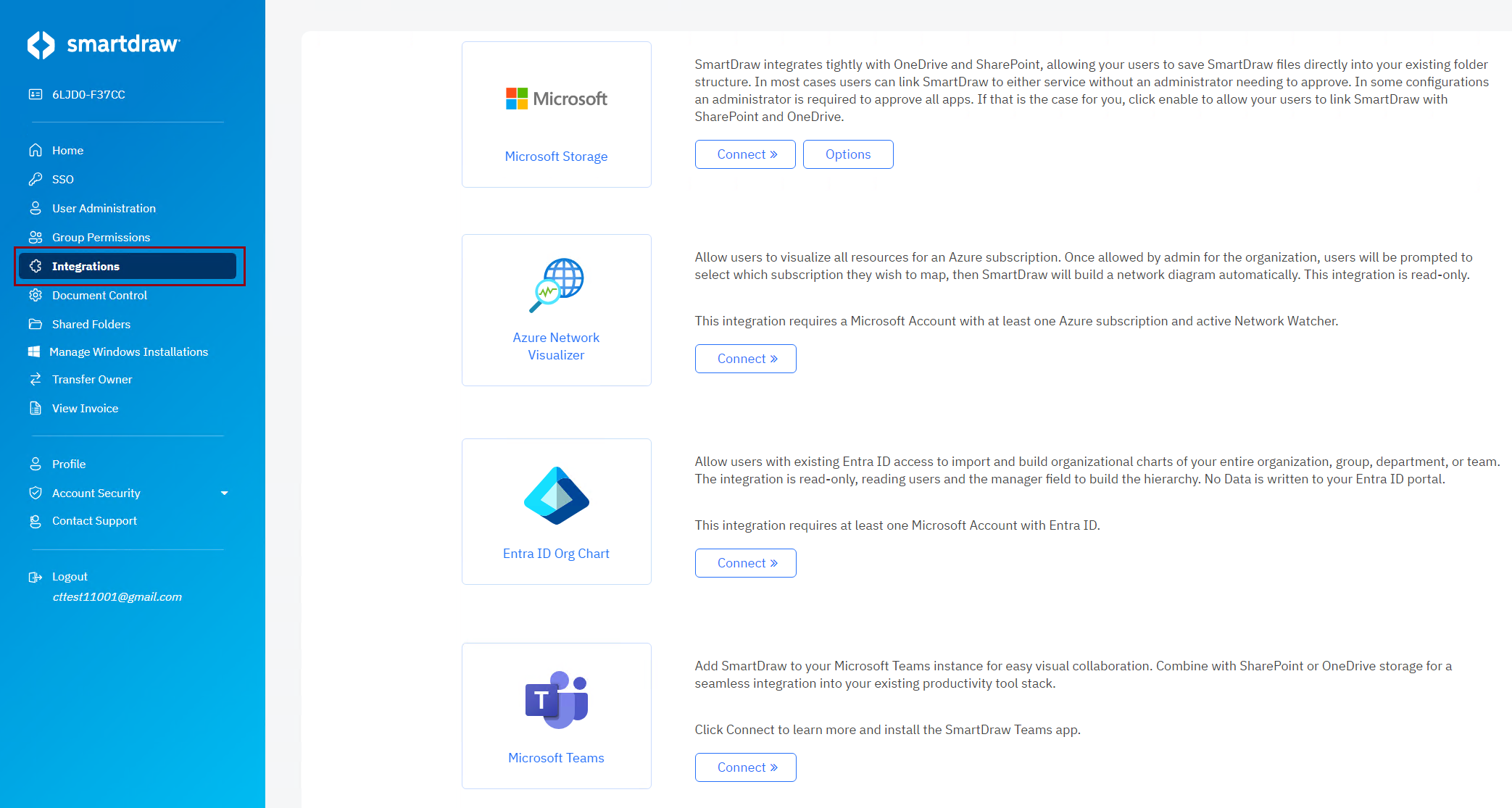Connect Entra ID Org Chart integration
The width and height of the screenshot is (1512, 808).
745,563
